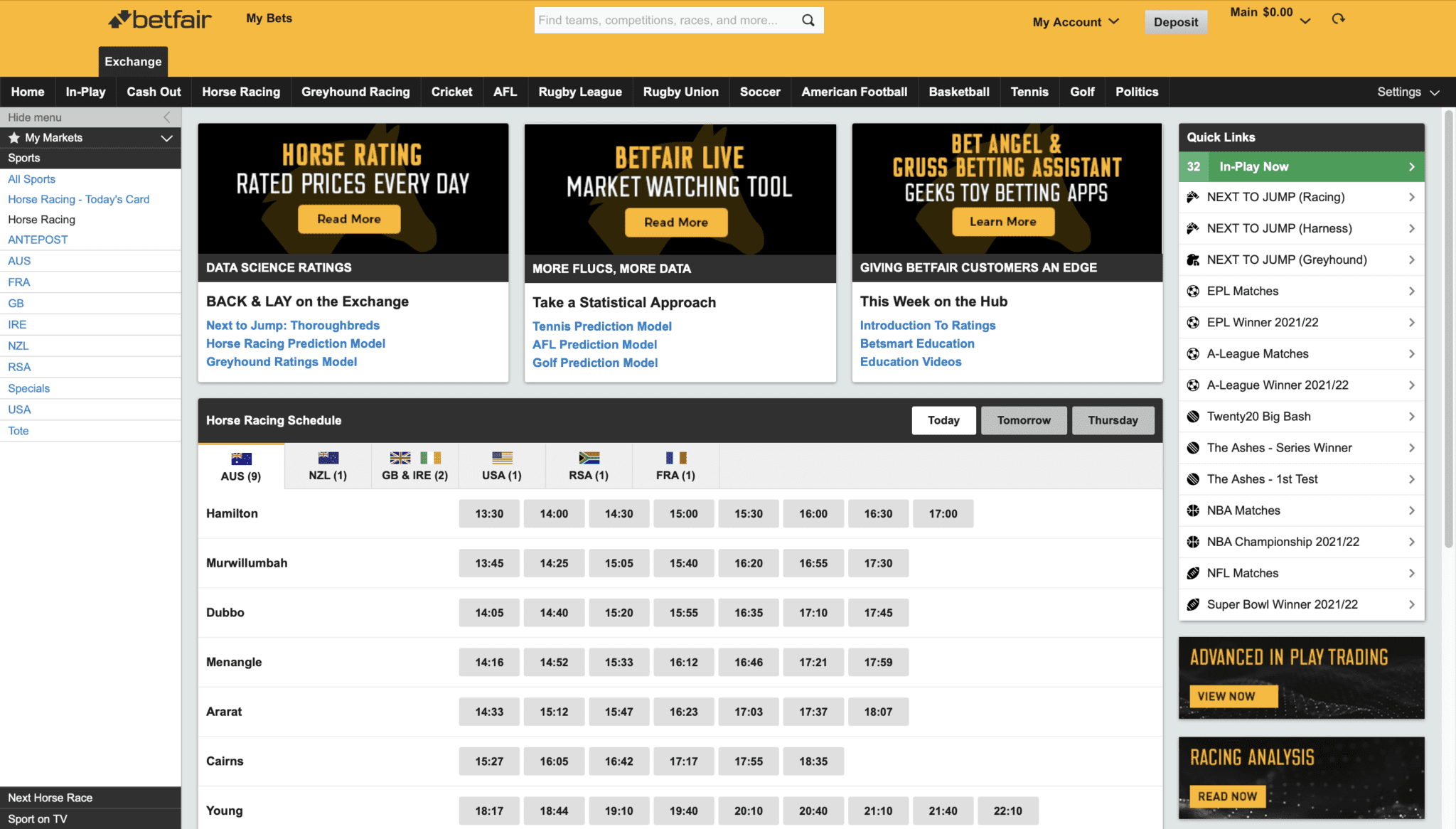Click the My Markets star icon
Viewport: 1456px width, 829px height.
click(14, 137)
